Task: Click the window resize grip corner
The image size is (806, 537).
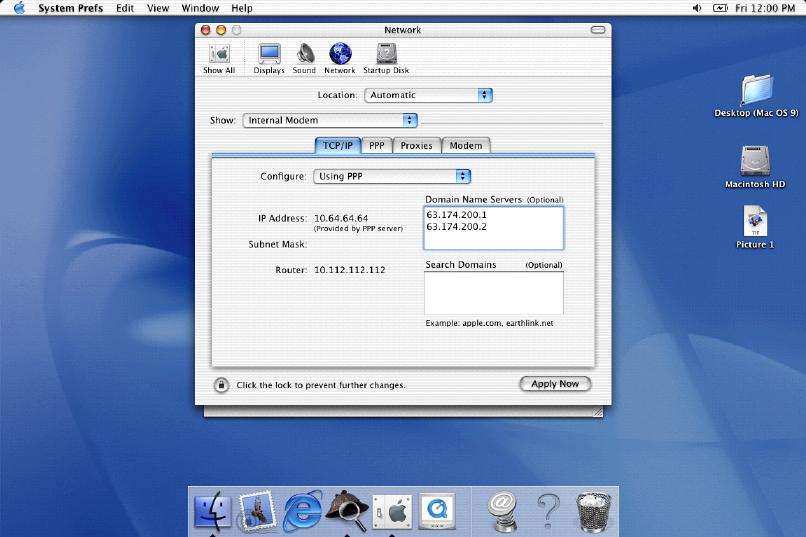Action: pos(598,412)
